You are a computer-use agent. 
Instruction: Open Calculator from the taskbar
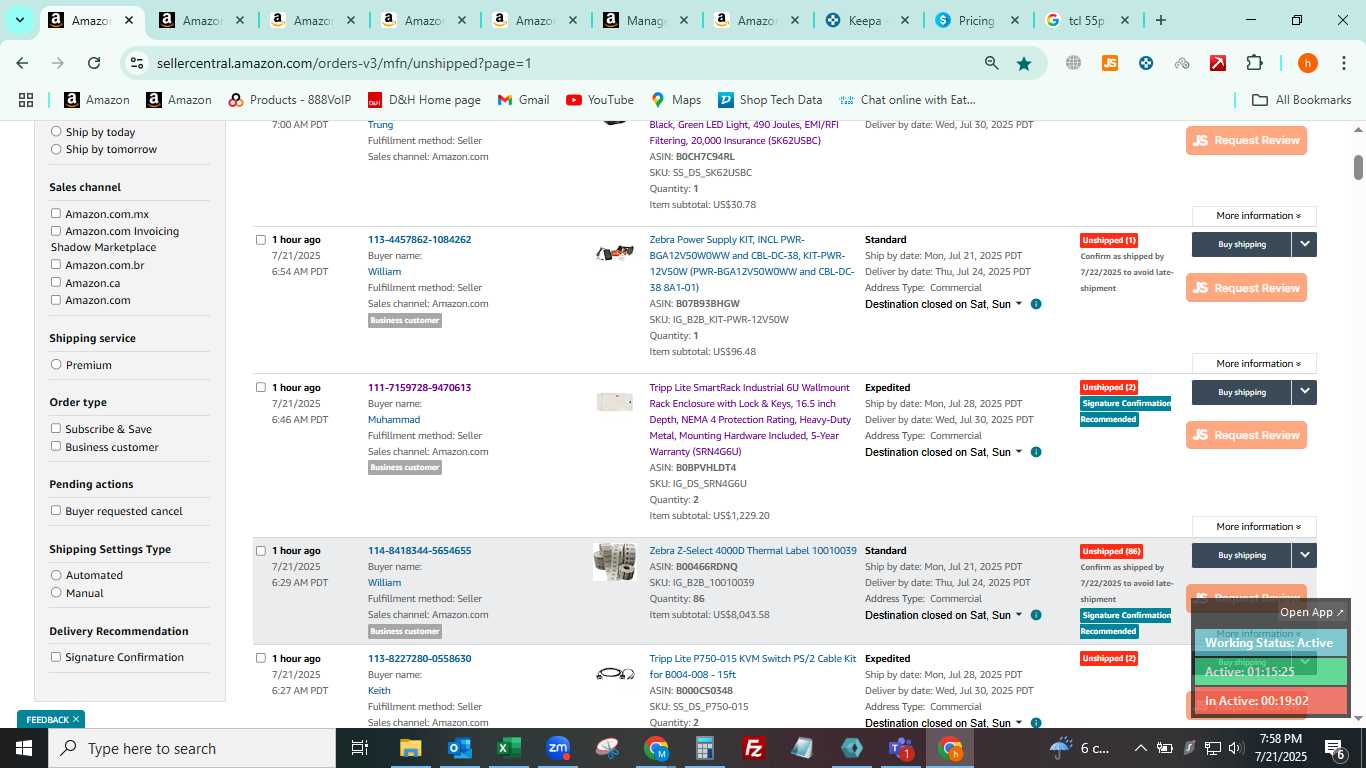tap(705, 748)
